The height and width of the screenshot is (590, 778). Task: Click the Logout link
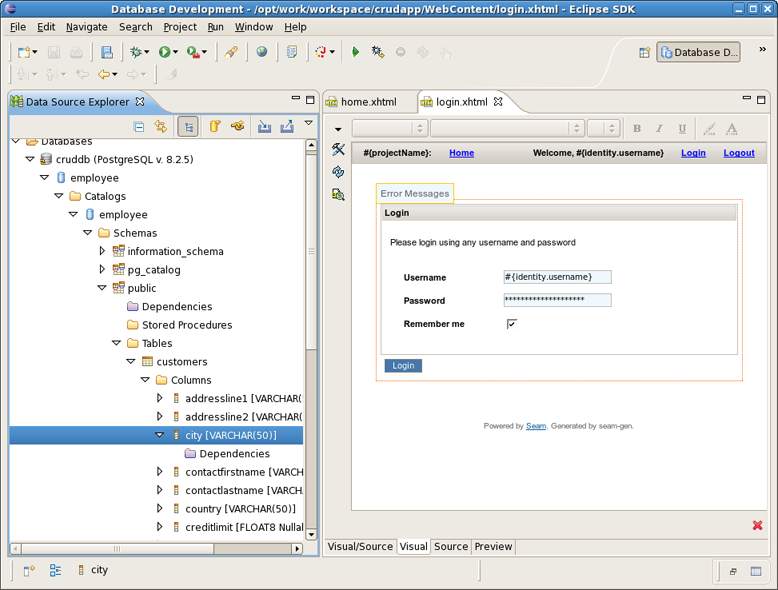pos(739,153)
